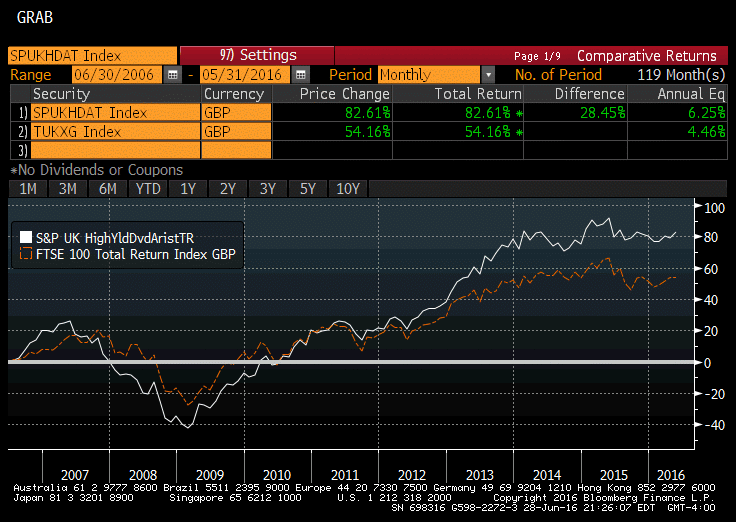Click the SPUKHDAT Index ticker field at top

tap(92, 55)
